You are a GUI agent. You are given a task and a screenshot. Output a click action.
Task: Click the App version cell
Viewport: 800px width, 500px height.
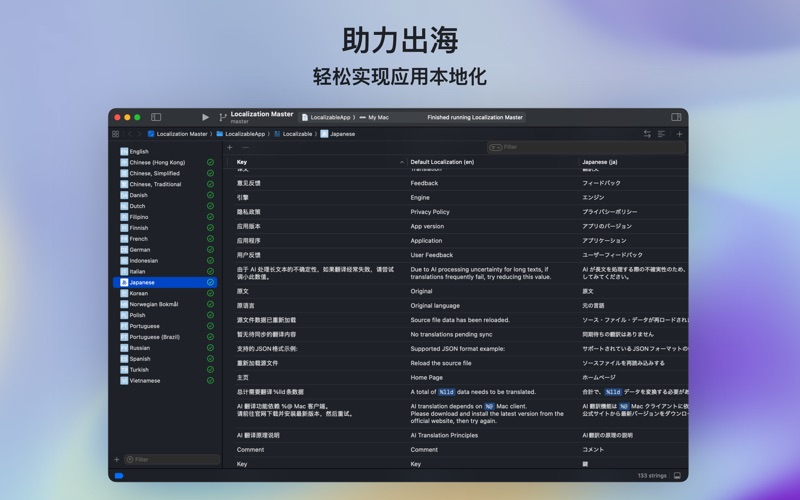(427, 226)
